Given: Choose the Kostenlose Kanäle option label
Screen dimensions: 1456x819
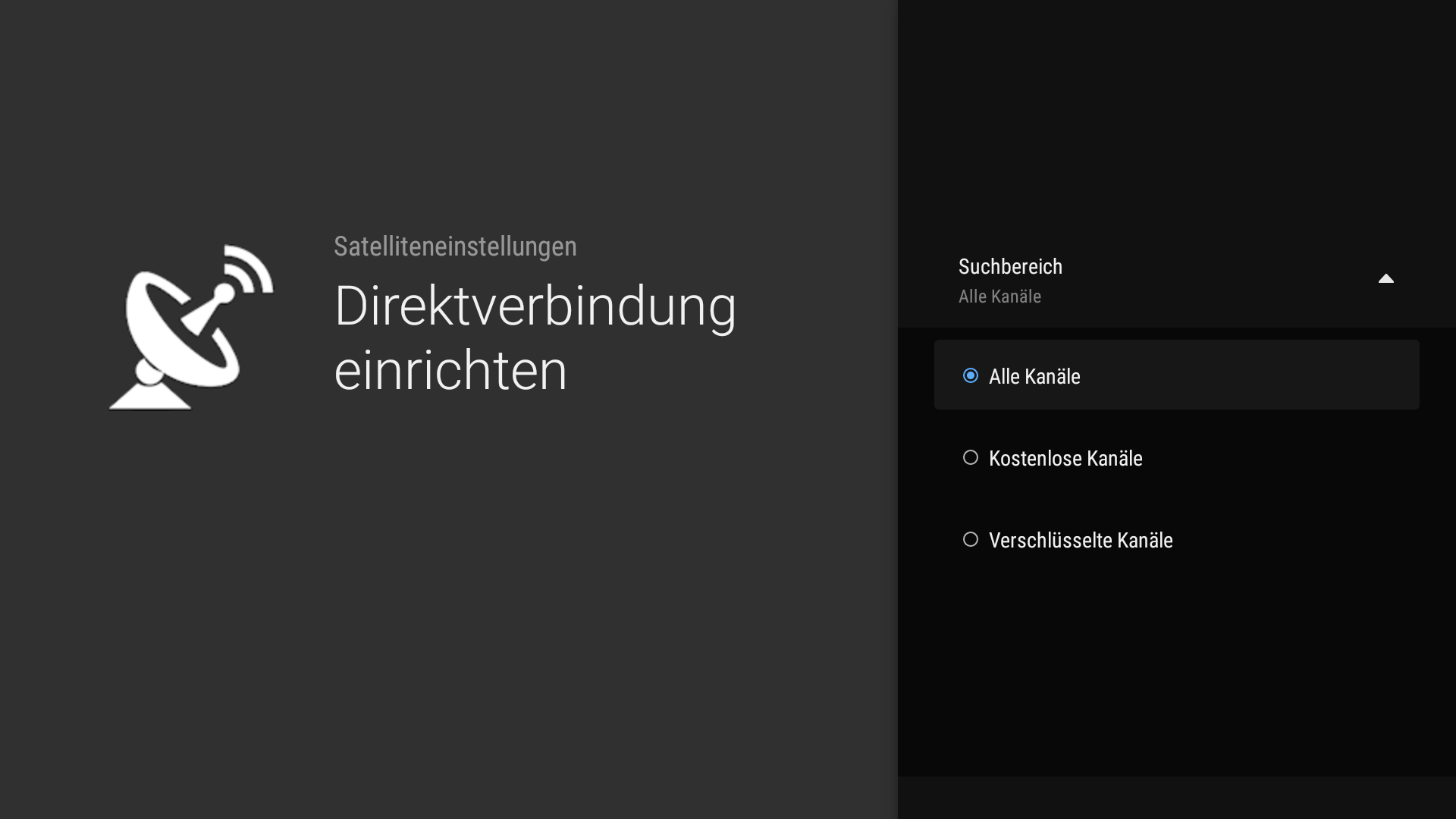Looking at the screenshot, I should click(x=1065, y=458).
